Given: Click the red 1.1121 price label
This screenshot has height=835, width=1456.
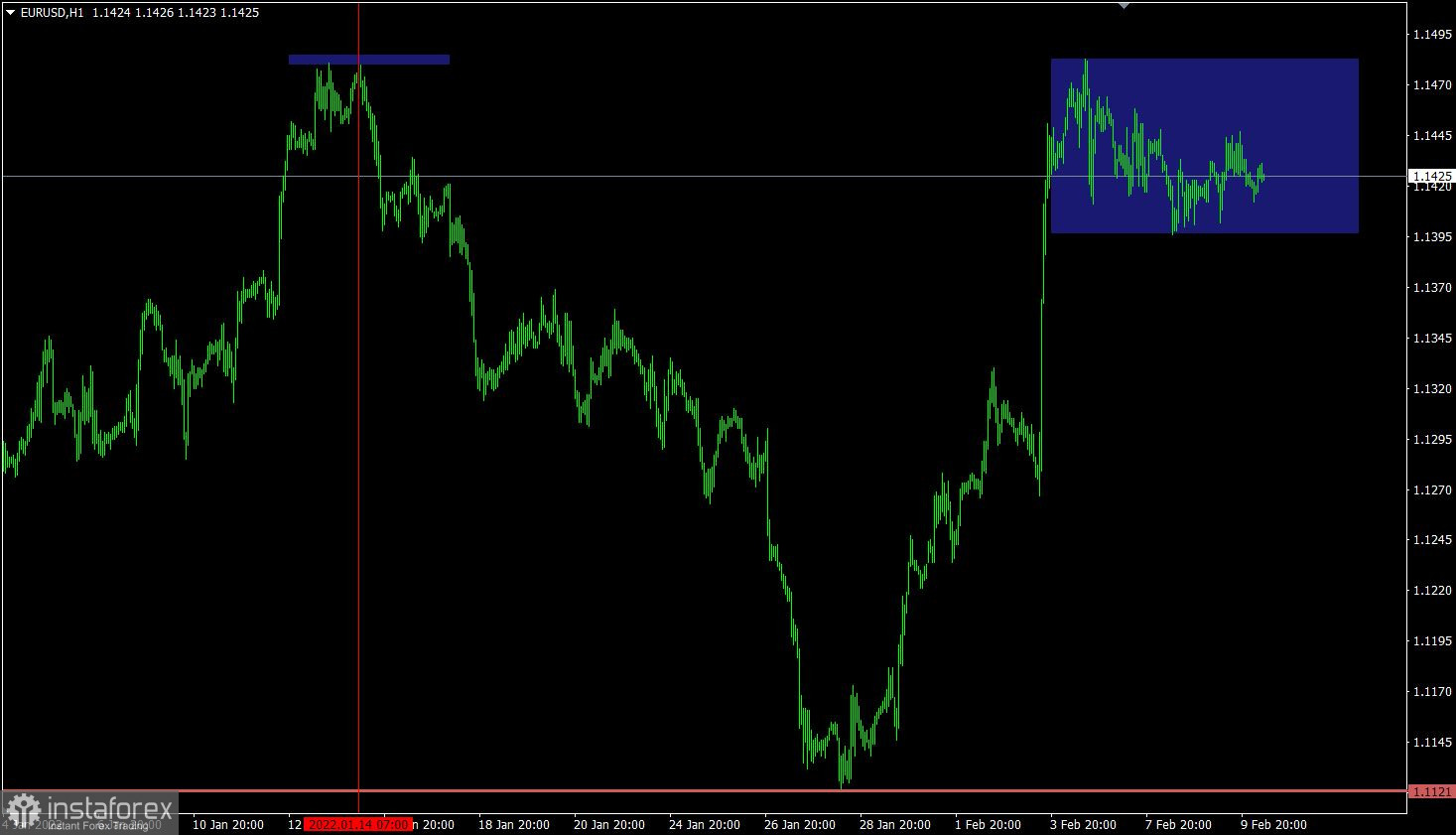Looking at the screenshot, I should [1431, 791].
